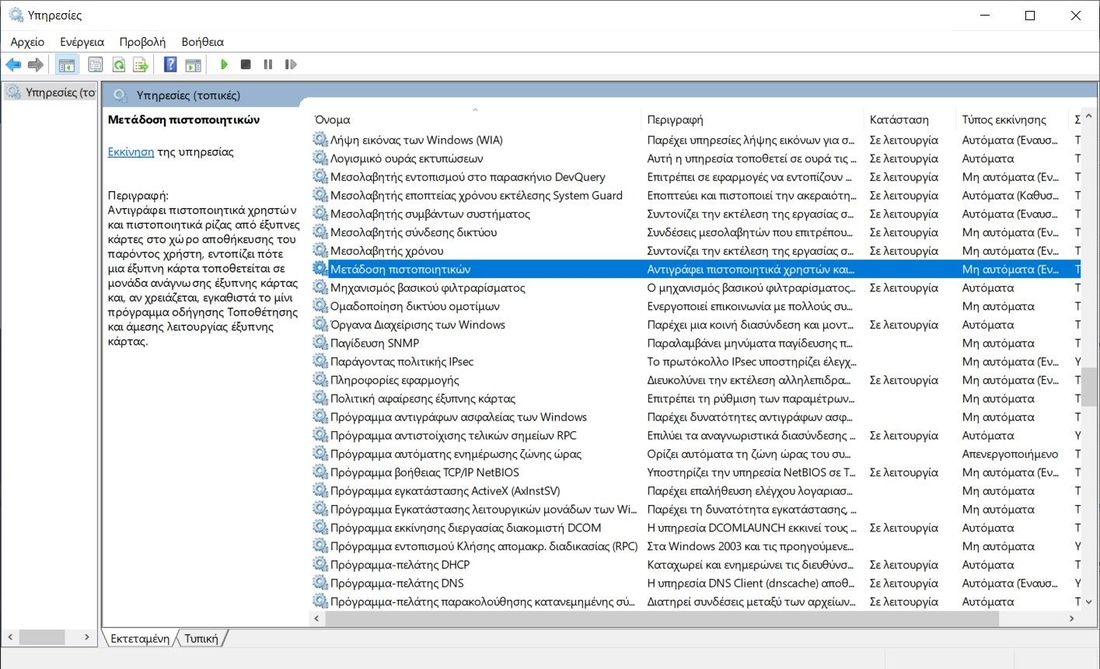Select Πρόγραμμα βοήθειας TCP/IP NetBIOS
The height and width of the screenshot is (669, 1100).
[x=425, y=472]
